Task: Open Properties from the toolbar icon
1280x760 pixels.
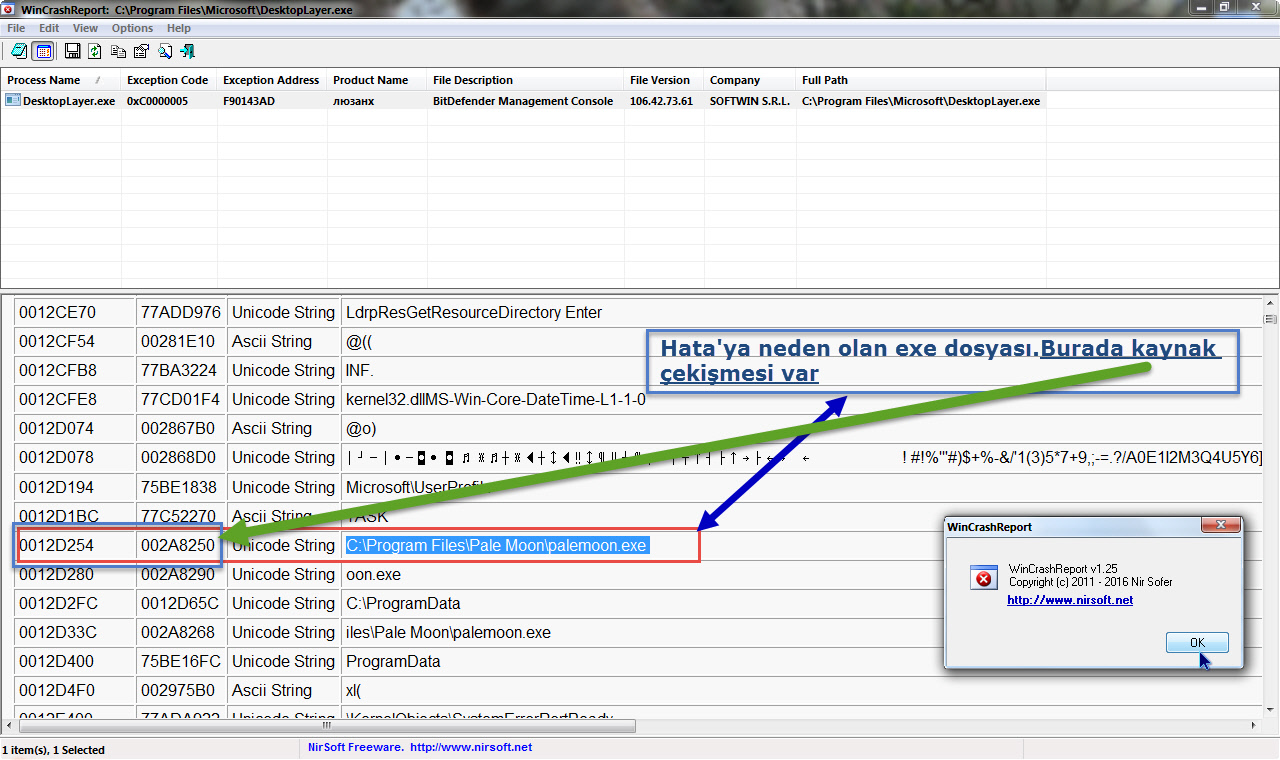Action: click(x=141, y=51)
